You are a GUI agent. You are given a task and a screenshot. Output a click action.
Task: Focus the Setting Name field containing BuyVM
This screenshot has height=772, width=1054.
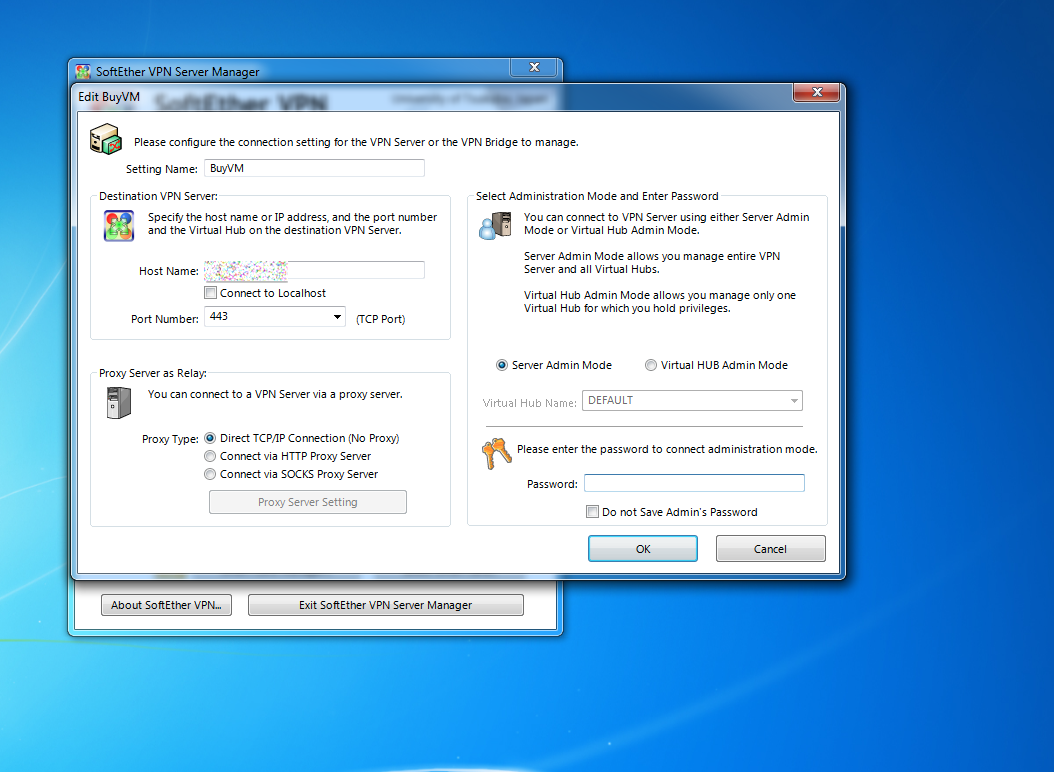pos(315,168)
